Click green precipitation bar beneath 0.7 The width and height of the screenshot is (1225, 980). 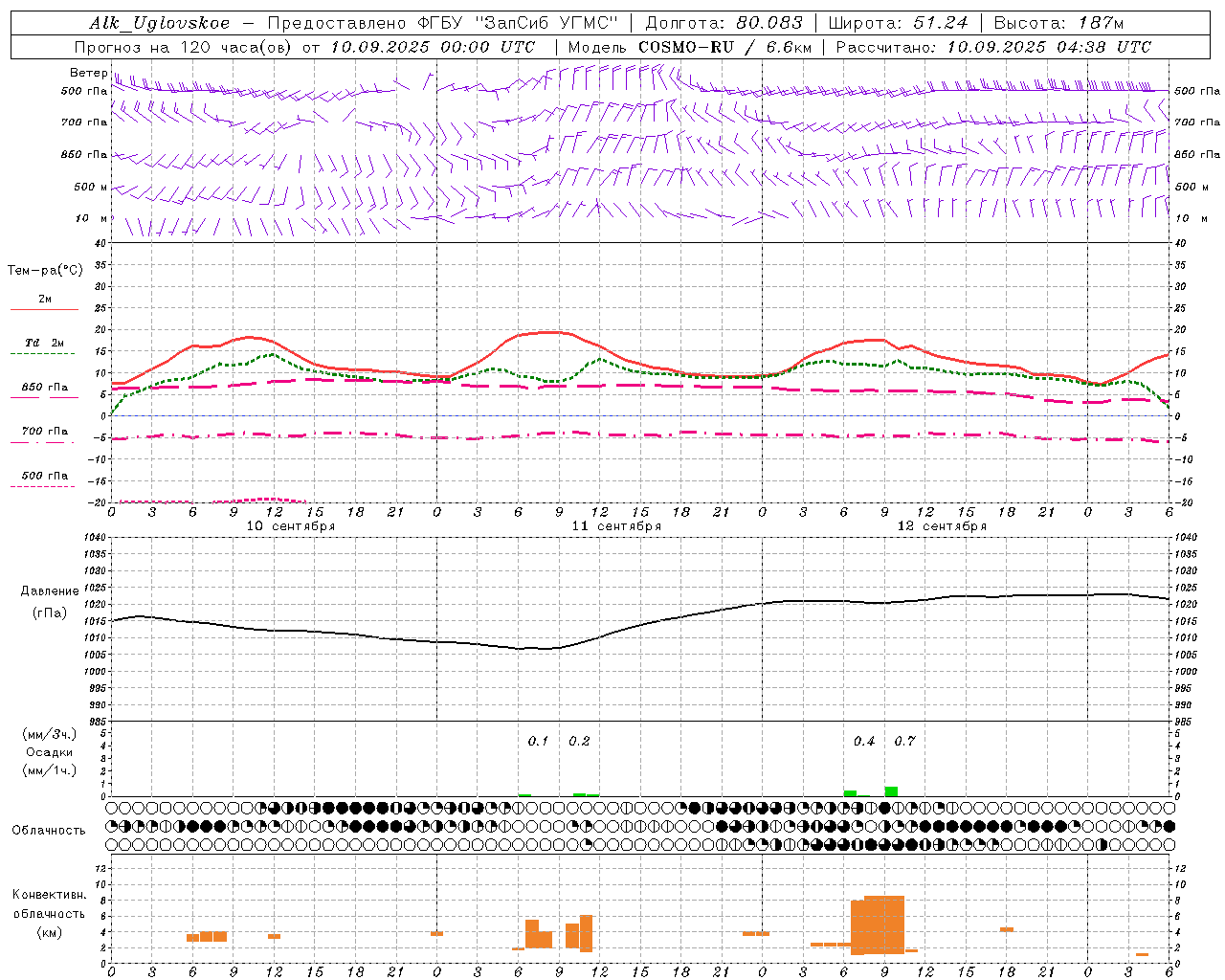tap(891, 791)
